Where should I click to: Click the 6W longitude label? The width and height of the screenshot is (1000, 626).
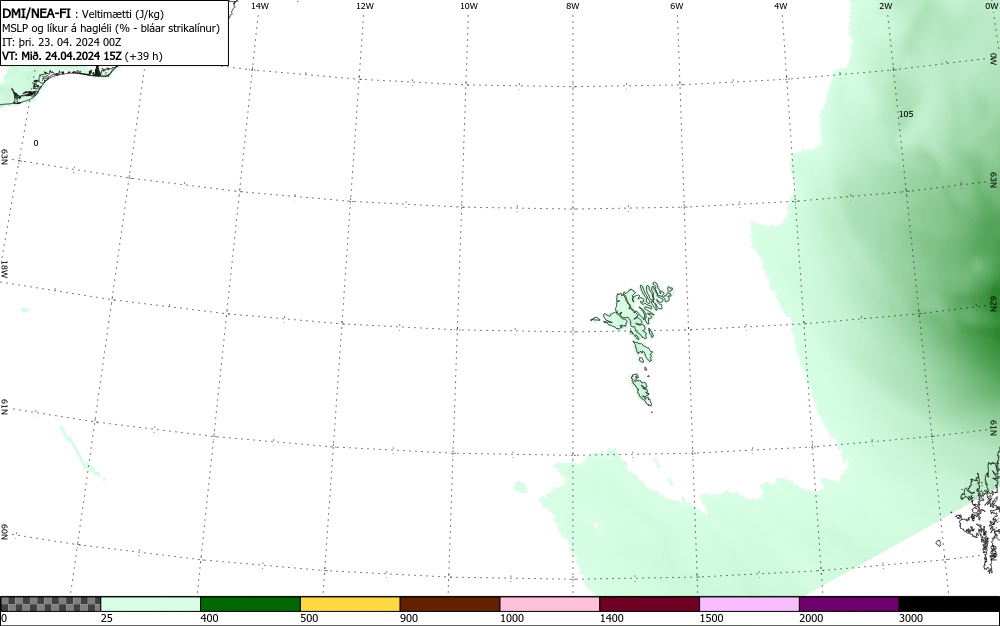(677, 6)
